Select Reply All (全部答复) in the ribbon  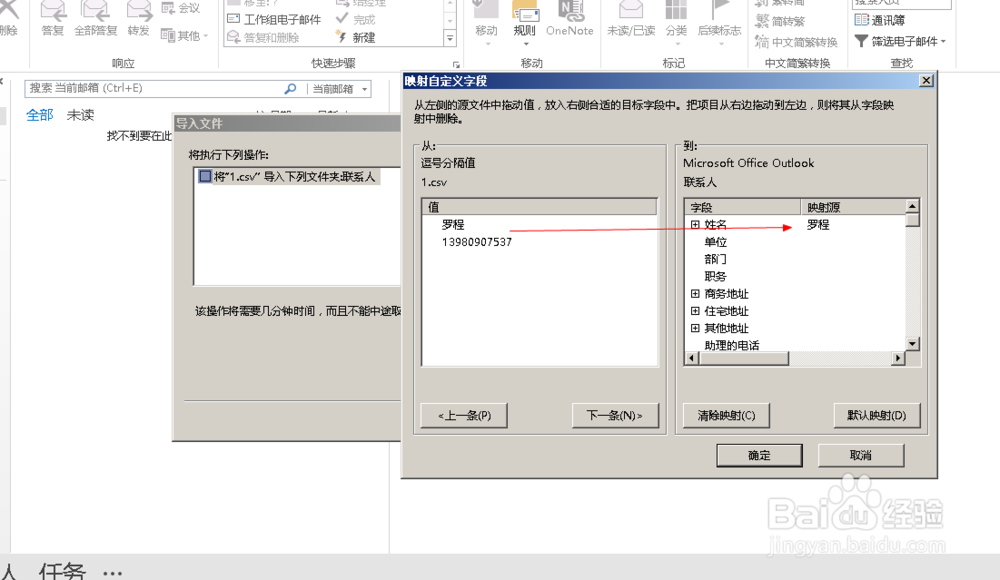pyautogui.click(x=95, y=17)
